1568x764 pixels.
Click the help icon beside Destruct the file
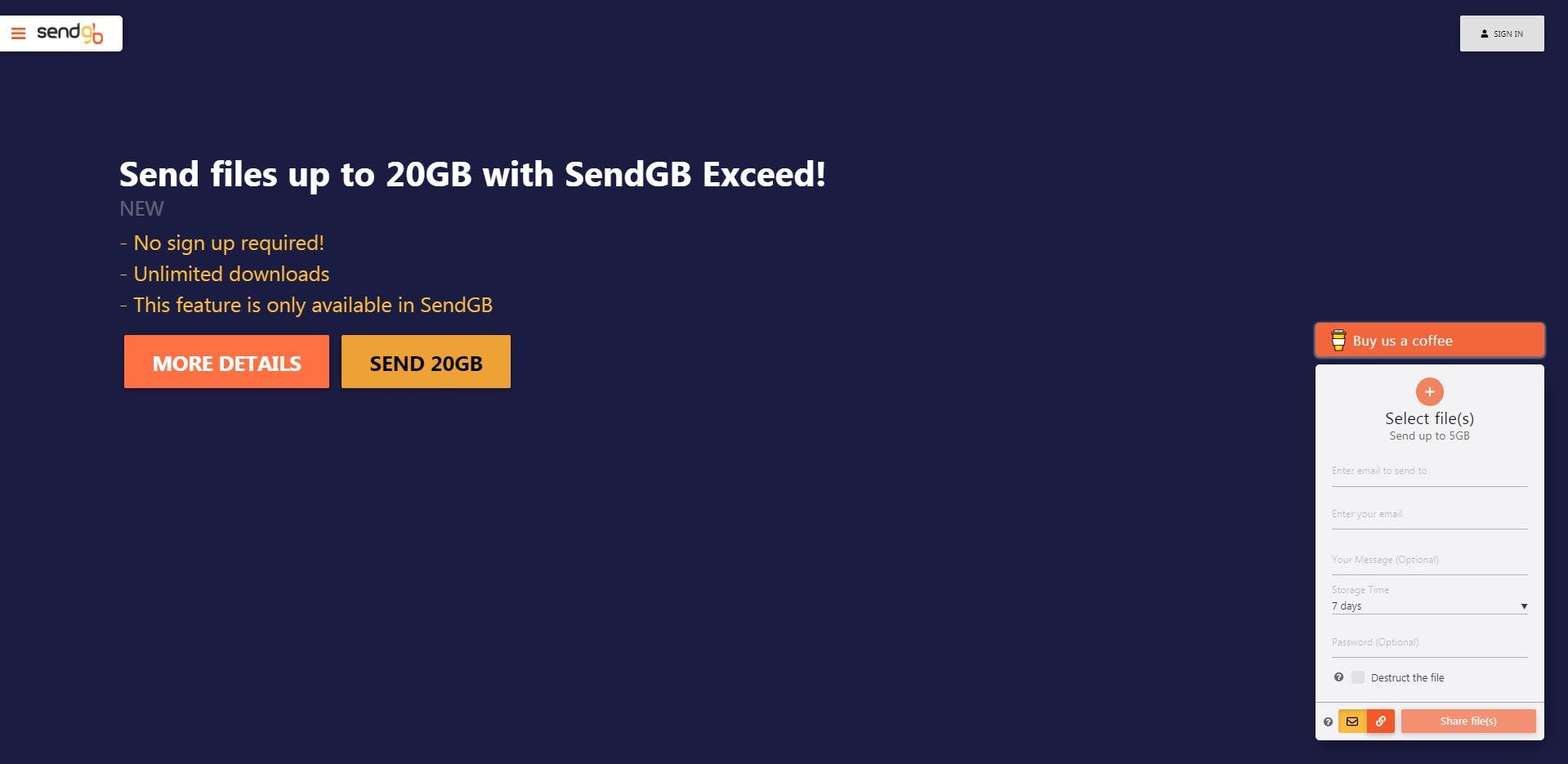pos(1338,677)
